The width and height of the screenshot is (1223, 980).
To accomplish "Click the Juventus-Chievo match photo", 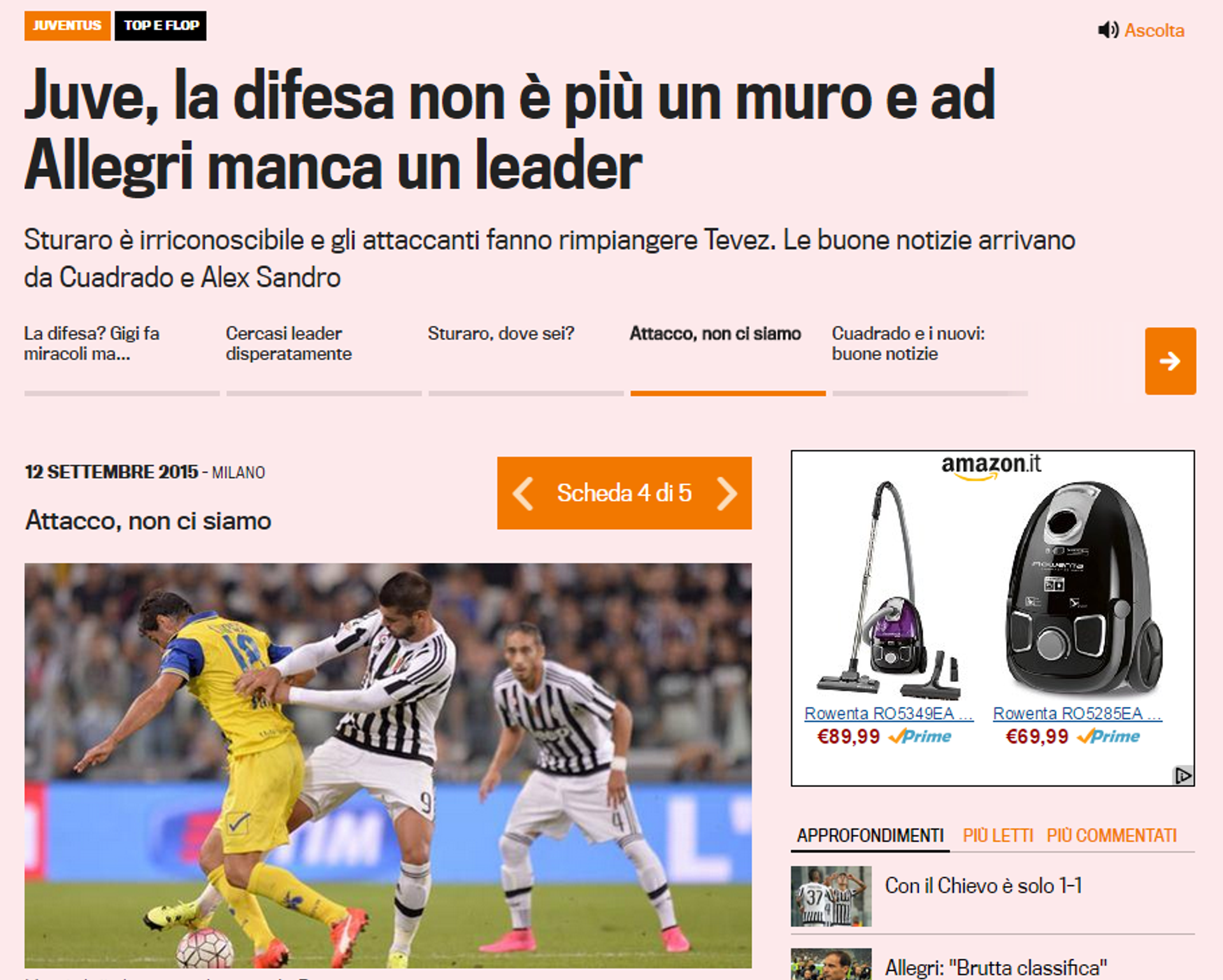I will [388, 765].
